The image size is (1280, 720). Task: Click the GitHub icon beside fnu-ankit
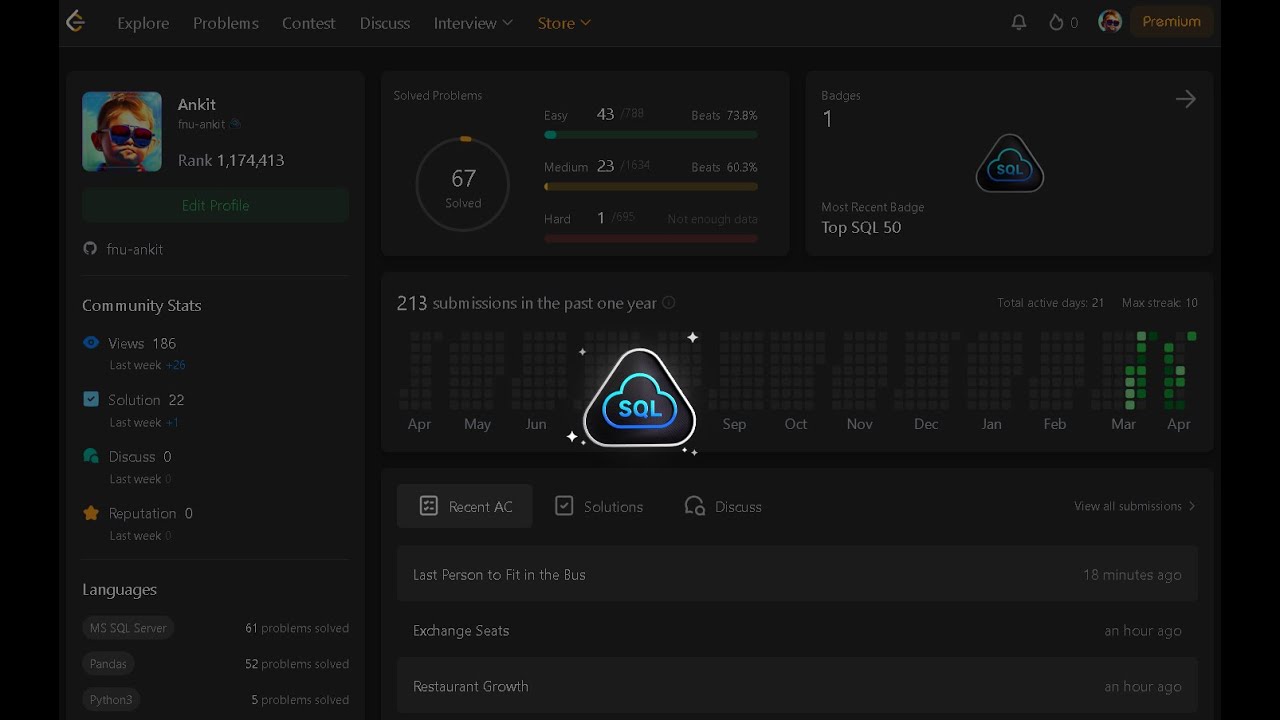[x=90, y=249]
